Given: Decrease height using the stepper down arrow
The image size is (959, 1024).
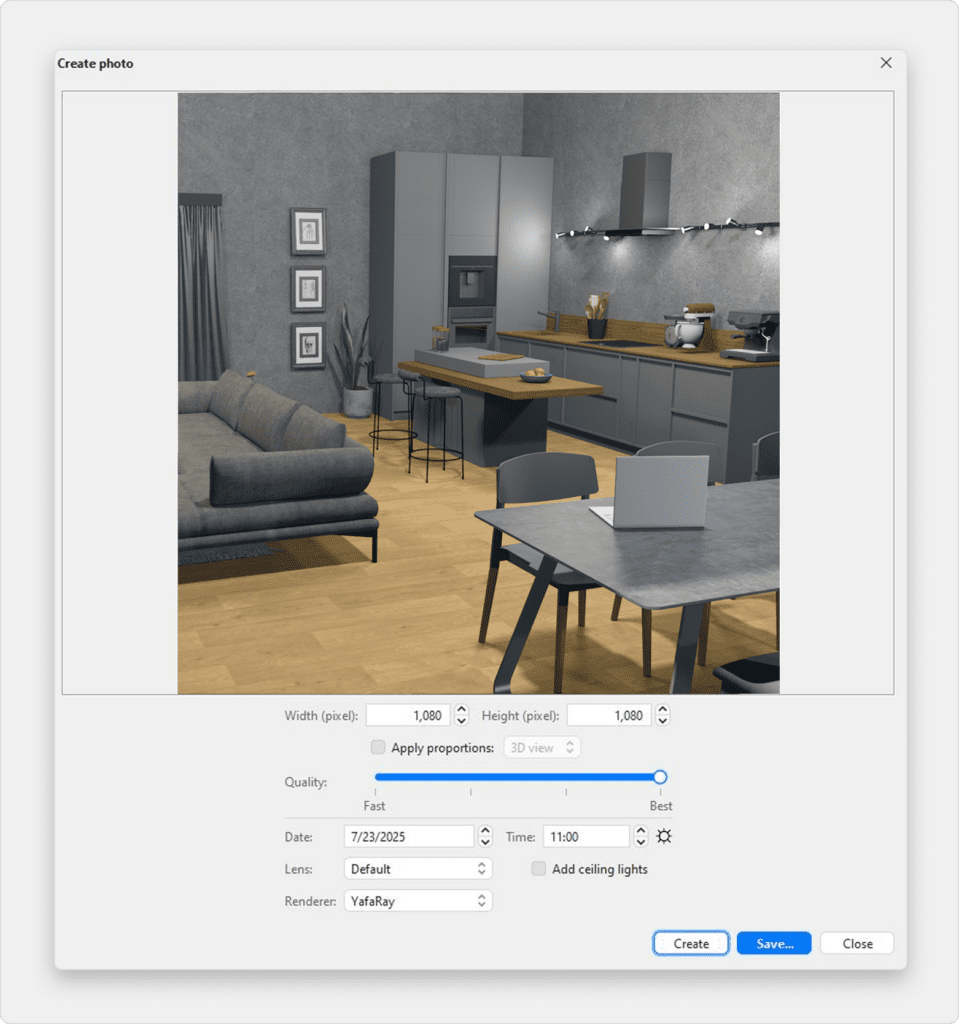Looking at the screenshot, I should pos(662,721).
